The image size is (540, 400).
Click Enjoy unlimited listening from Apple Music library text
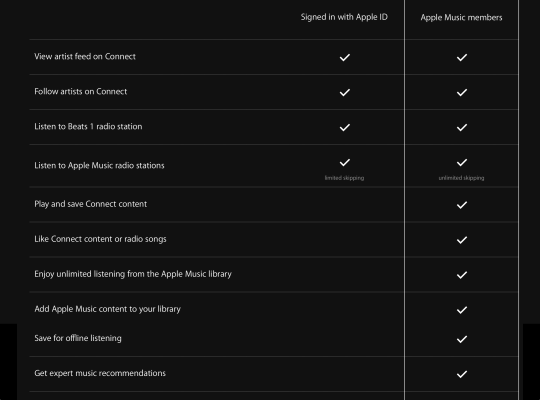133,274
